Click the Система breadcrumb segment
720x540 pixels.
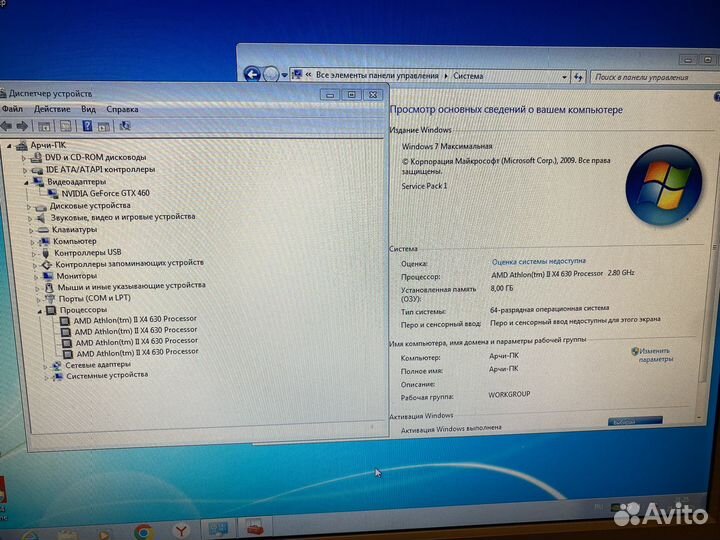click(468, 76)
